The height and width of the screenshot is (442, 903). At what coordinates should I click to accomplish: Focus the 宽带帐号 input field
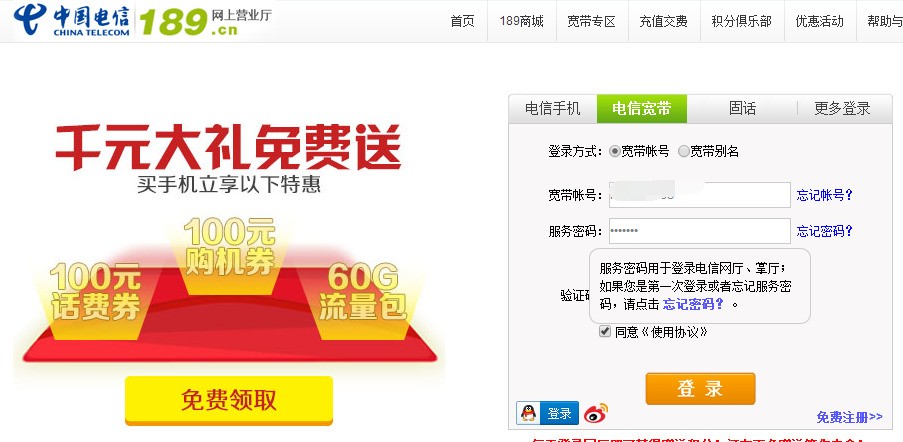click(700, 195)
